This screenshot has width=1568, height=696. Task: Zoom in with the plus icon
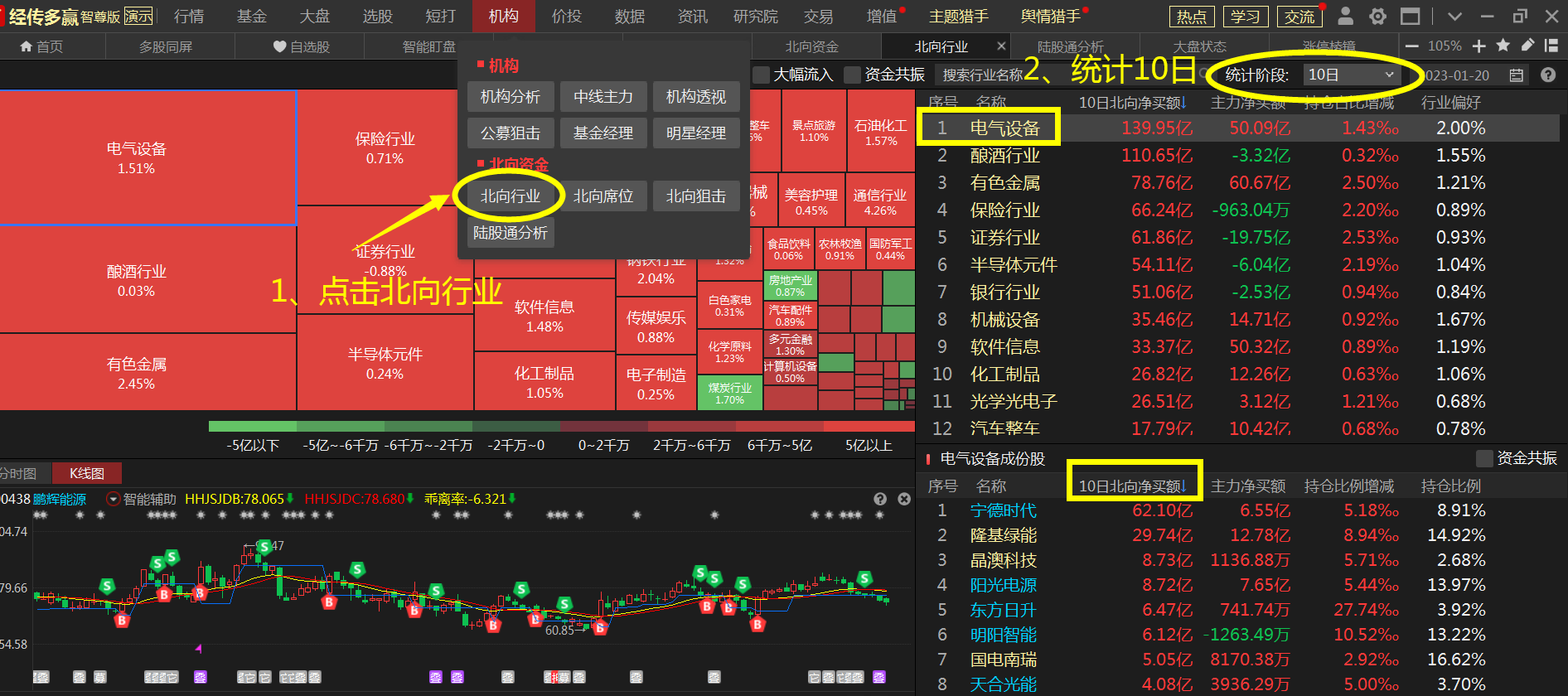pos(1478,46)
